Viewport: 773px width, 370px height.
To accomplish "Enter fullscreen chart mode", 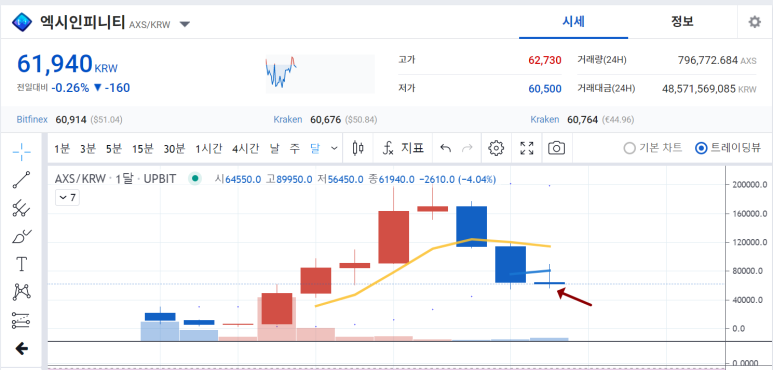I will click(x=527, y=148).
